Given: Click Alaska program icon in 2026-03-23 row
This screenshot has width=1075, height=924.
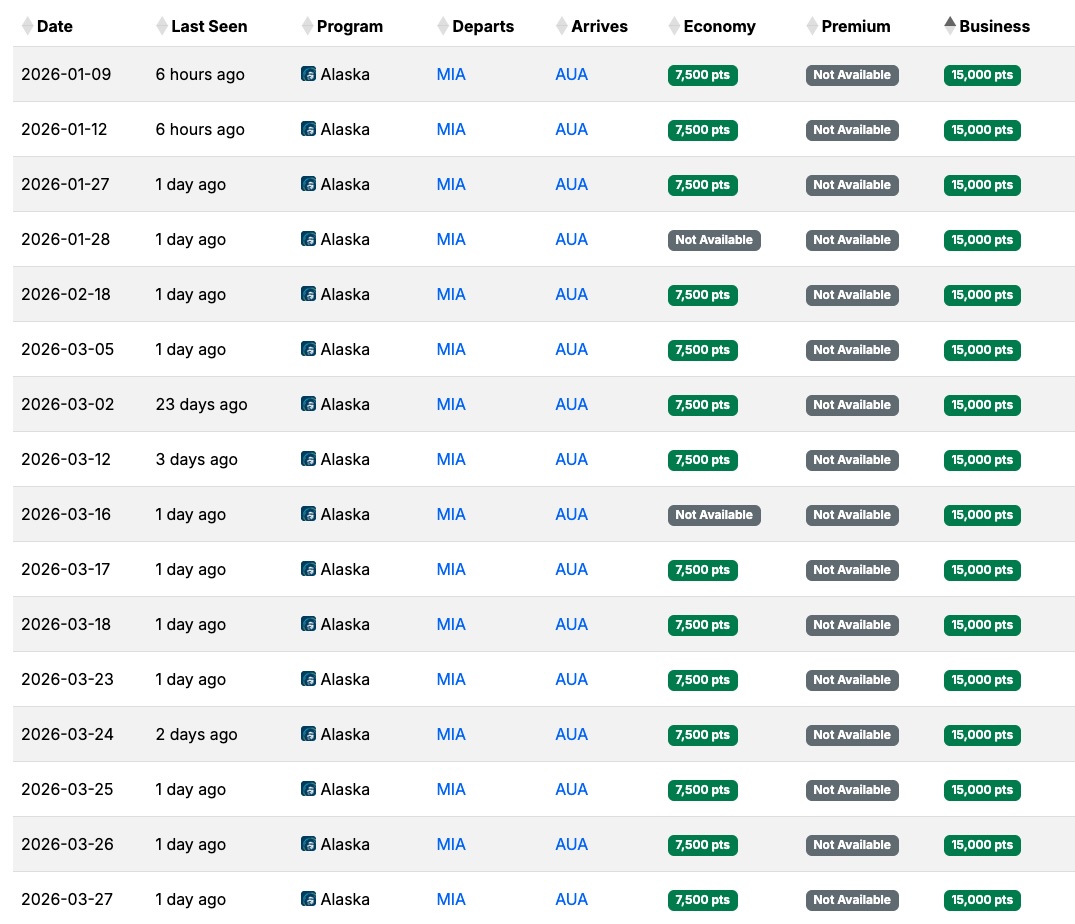Looking at the screenshot, I should click(309, 679).
